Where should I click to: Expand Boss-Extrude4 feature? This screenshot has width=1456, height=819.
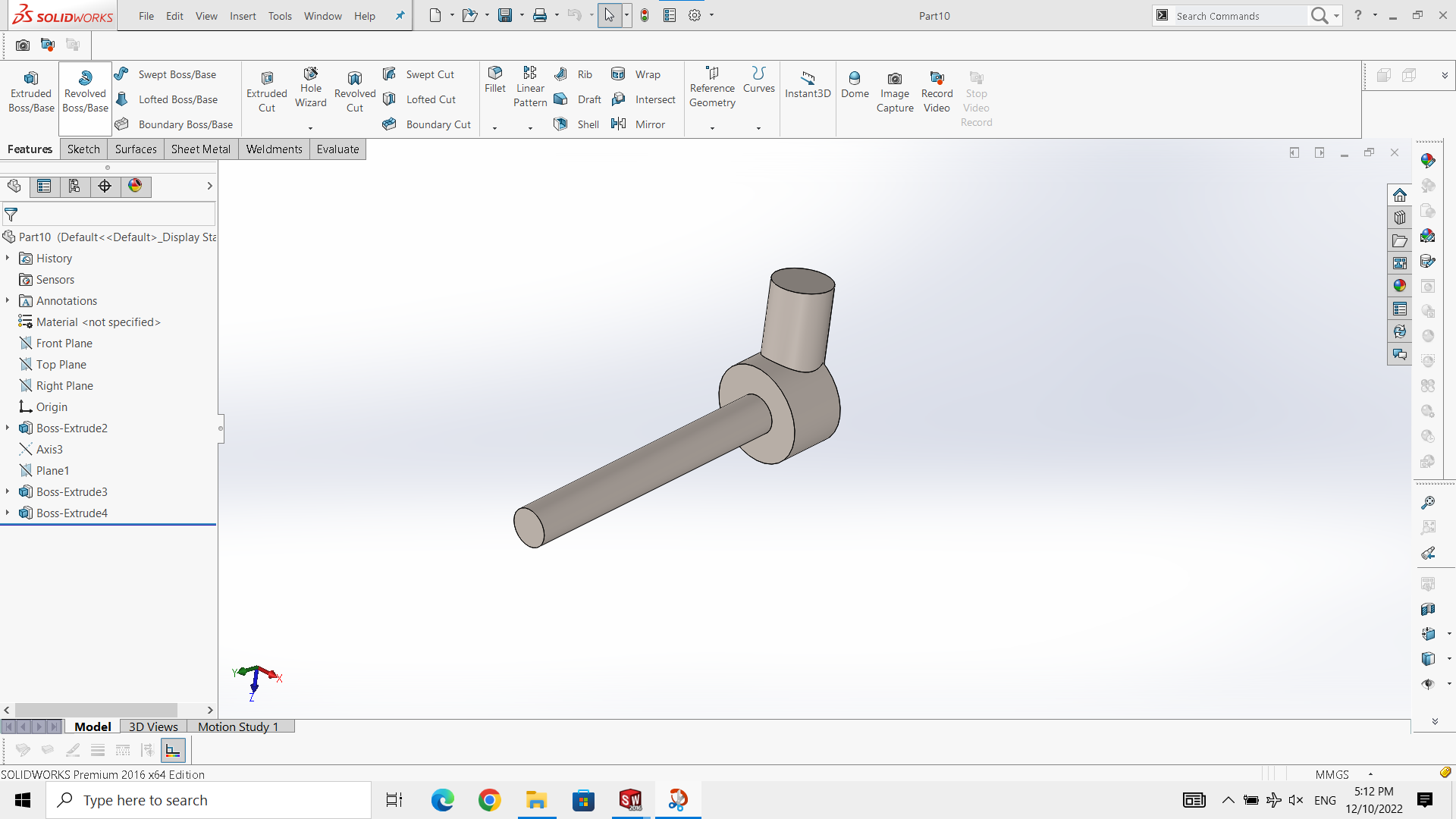click(x=8, y=513)
